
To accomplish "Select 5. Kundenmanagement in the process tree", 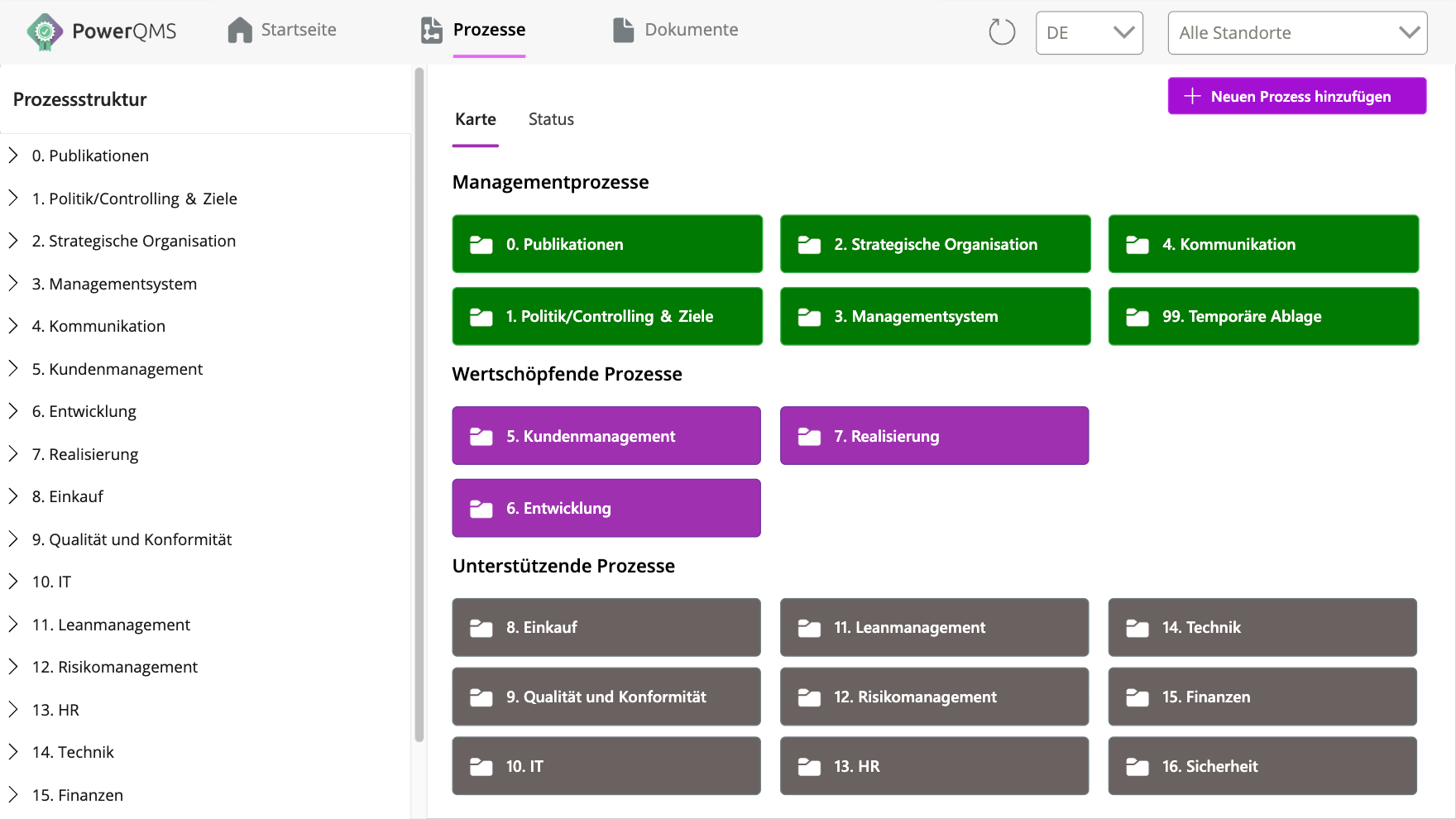I will (117, 369).
